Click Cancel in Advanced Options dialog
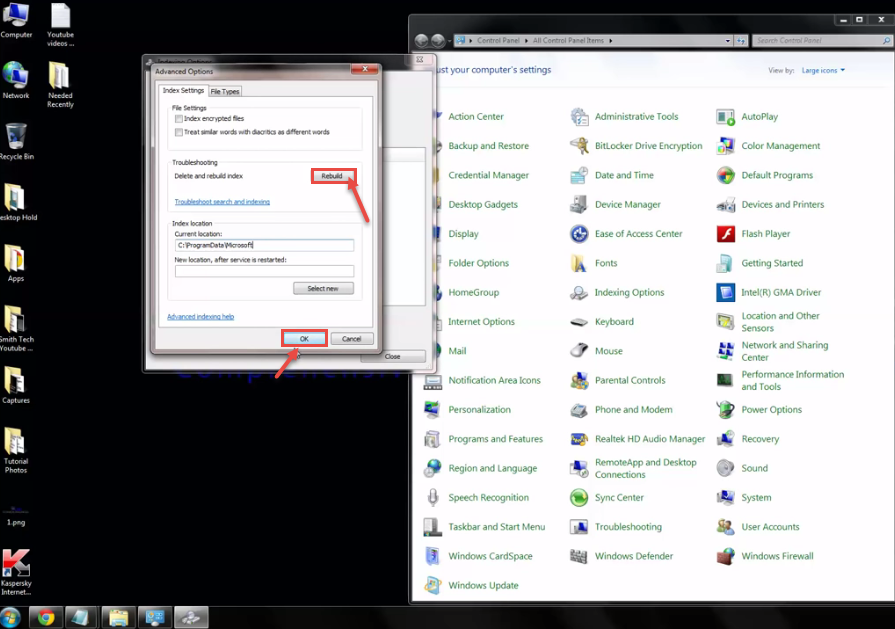The width and height of the screenshot is (895, 629). tap(352, 338)
